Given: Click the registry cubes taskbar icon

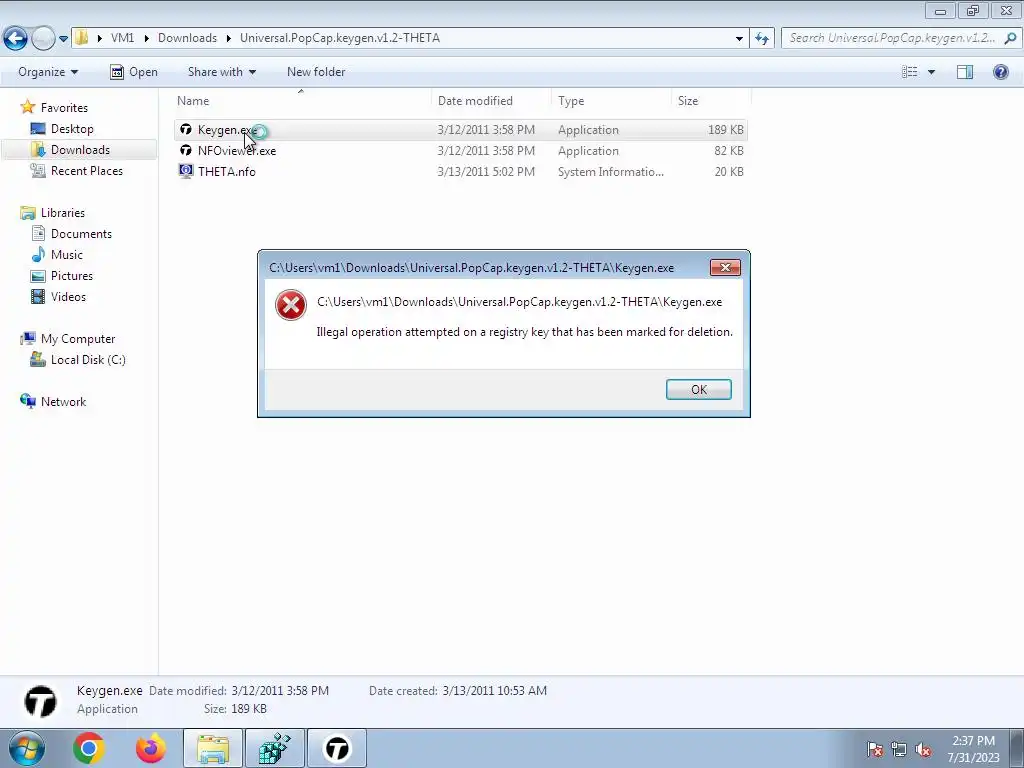Looking at the screenshot, I should click(x=275, y=748).
